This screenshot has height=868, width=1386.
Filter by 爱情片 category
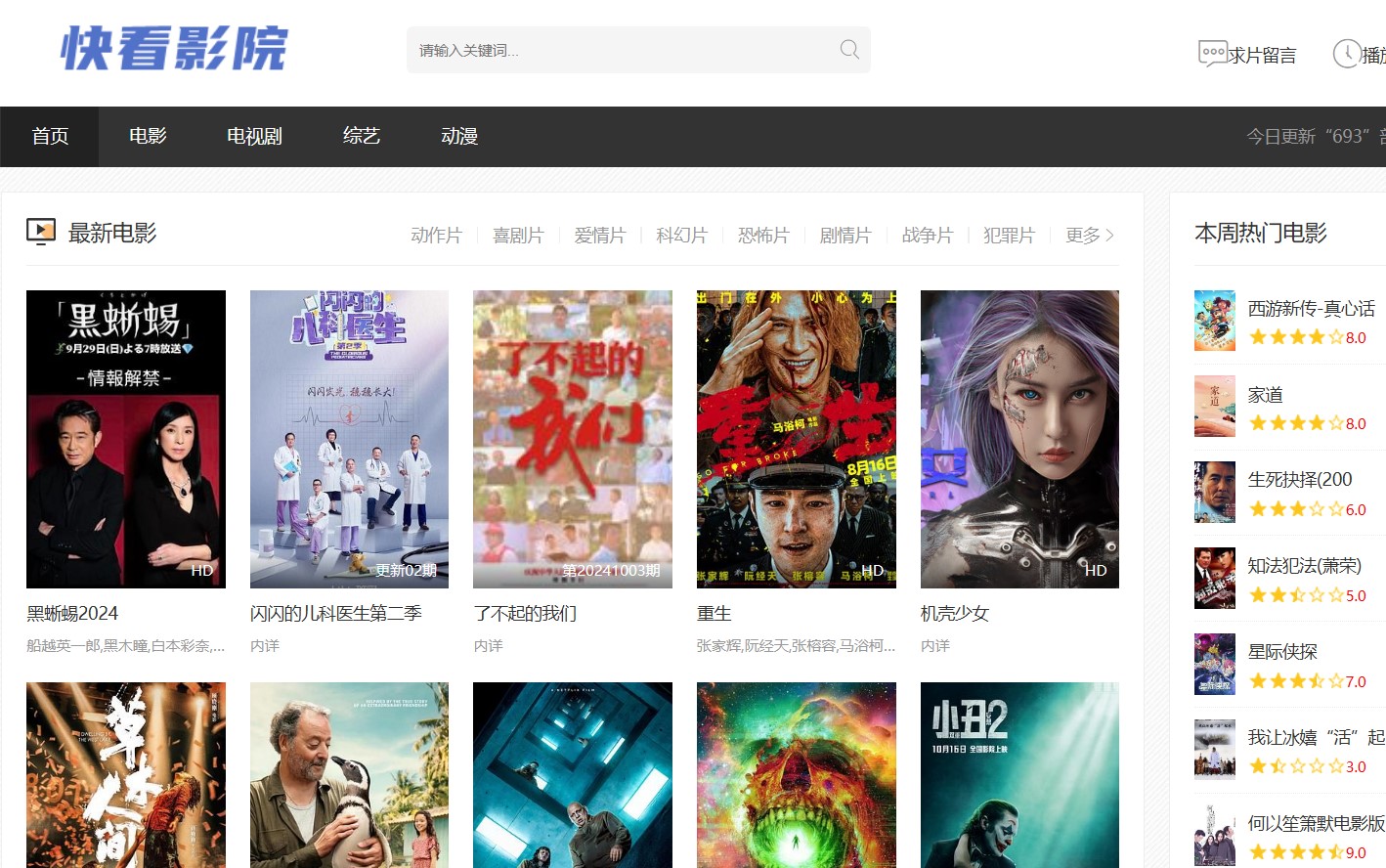(x=599, y=235)
